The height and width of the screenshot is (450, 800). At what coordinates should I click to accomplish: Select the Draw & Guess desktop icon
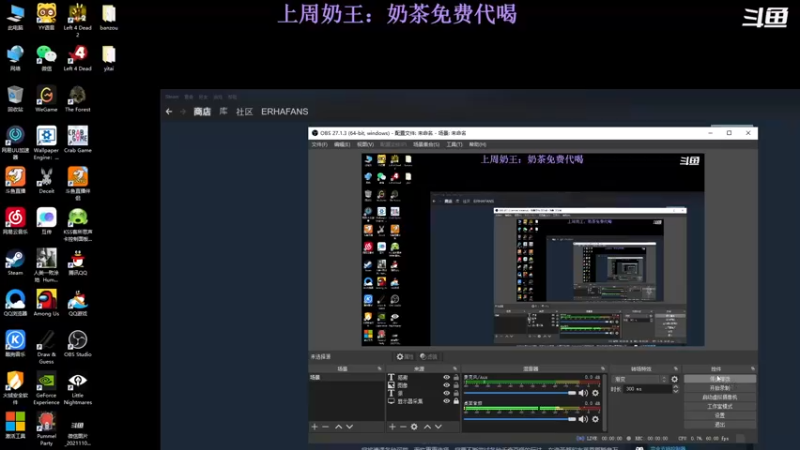coord(46,347)
